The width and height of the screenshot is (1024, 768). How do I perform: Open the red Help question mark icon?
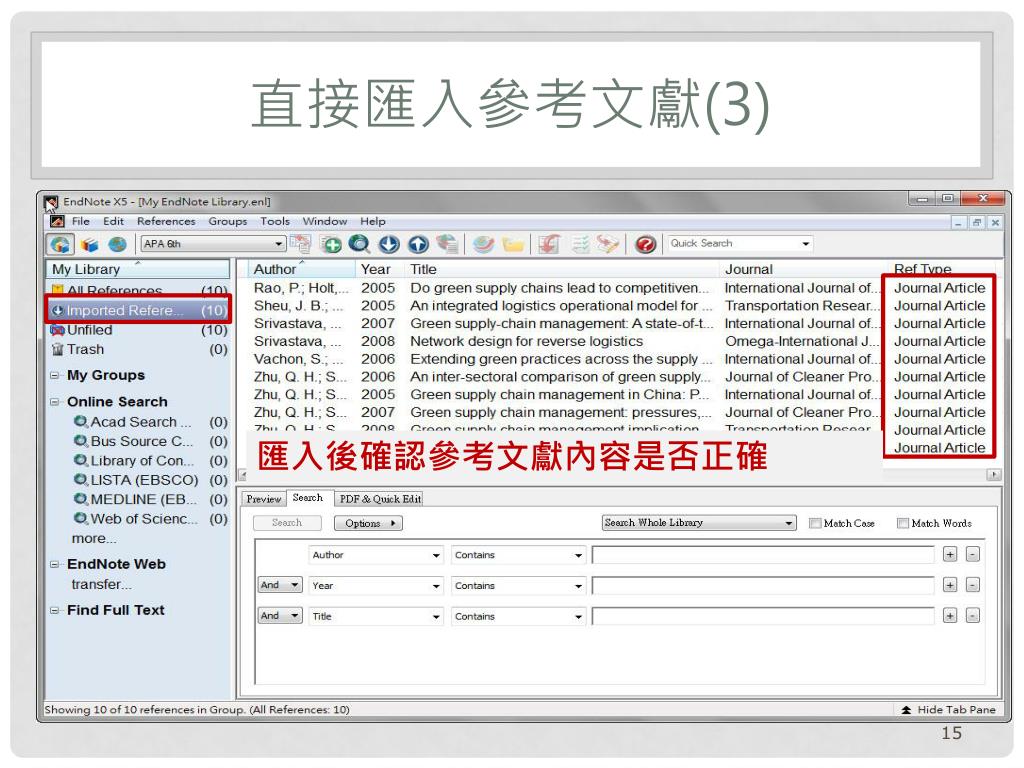[x=646, y=244]
